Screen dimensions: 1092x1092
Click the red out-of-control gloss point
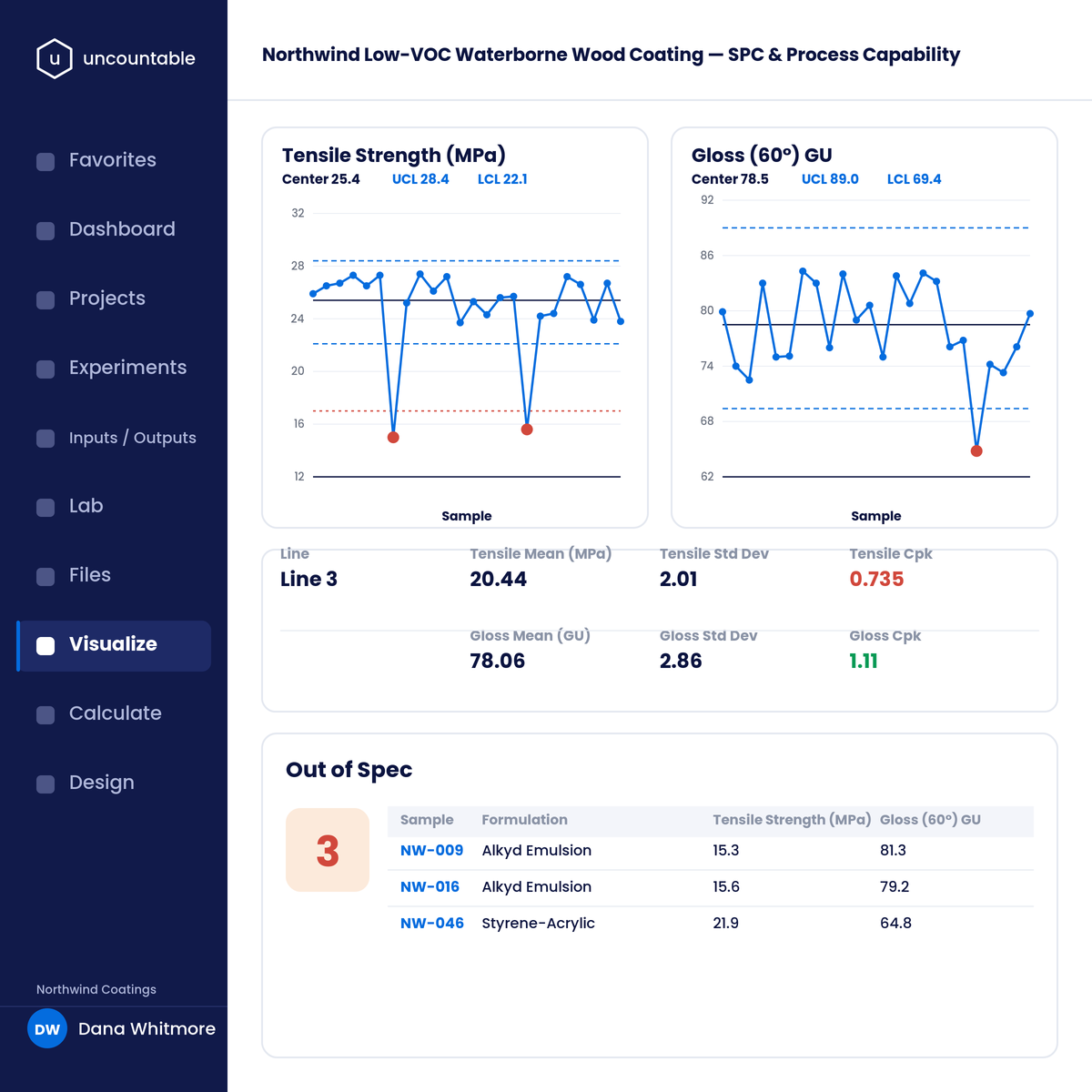pos(976,451)
